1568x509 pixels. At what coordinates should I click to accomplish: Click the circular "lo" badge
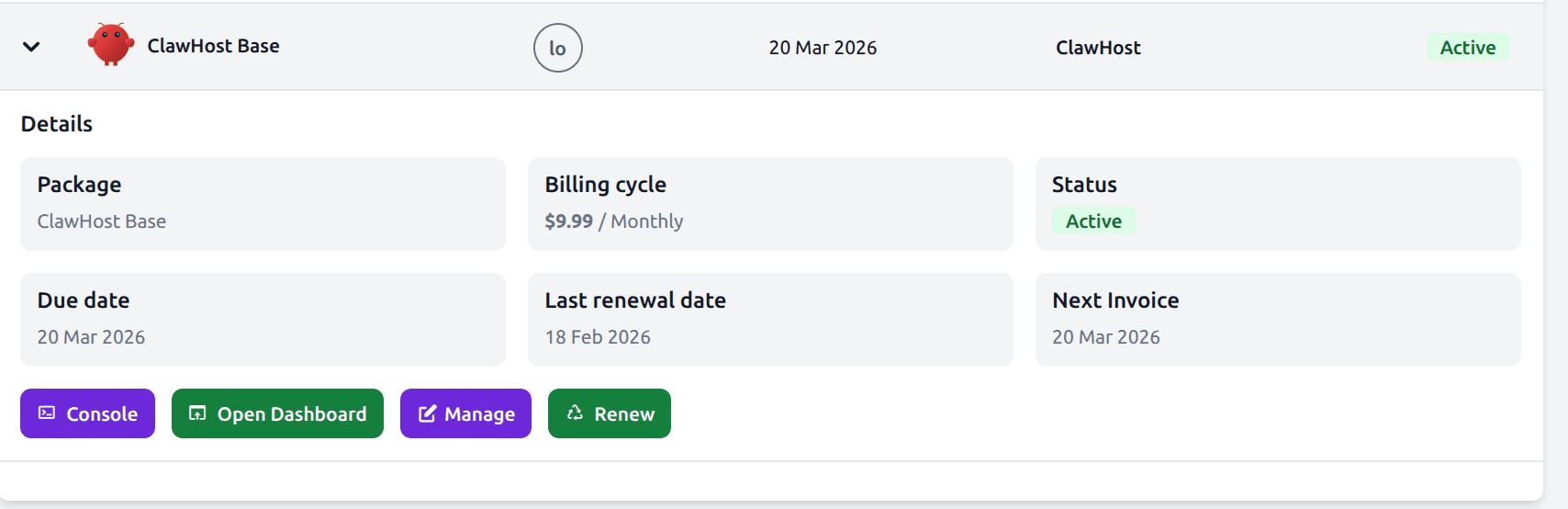(x=557, y=48)
